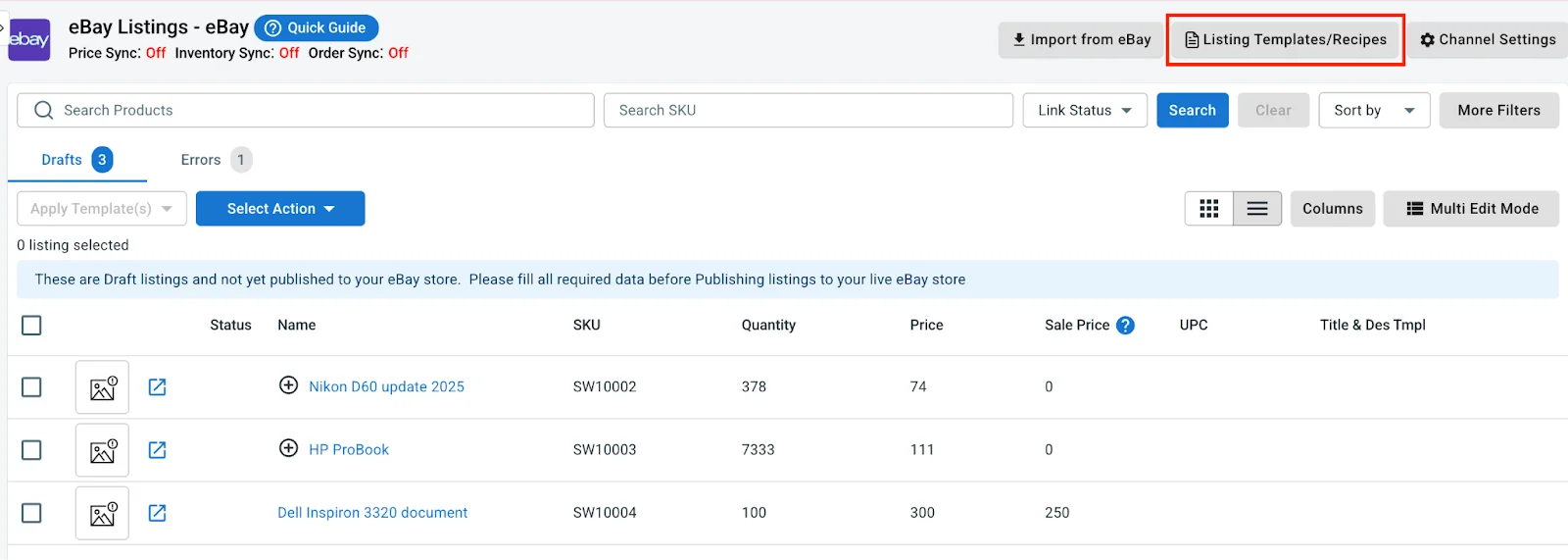The image size is (1568, 560).
Task: Select the HP ProBook row checkbox
Action: click(x=31, y=449)
